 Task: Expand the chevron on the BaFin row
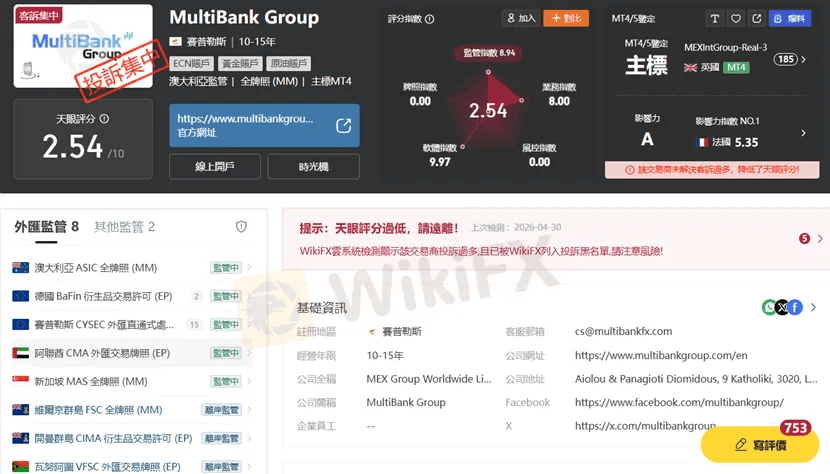pyautogui.click(x=249, y=296)
